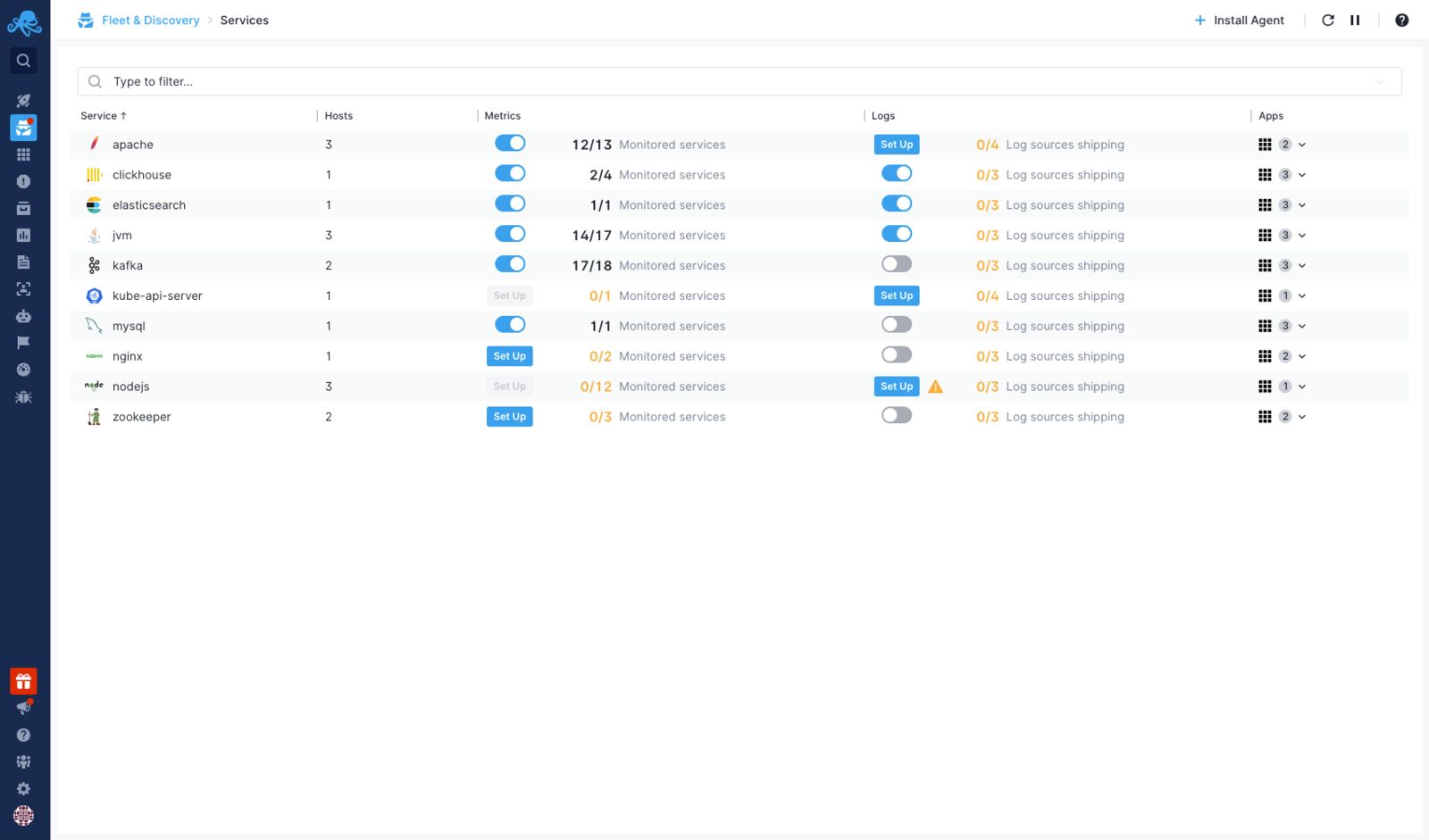This screenshot has height=840, width=1429.
Task: Click the pause icon in top bar
Action: [x=1355, y=20]
